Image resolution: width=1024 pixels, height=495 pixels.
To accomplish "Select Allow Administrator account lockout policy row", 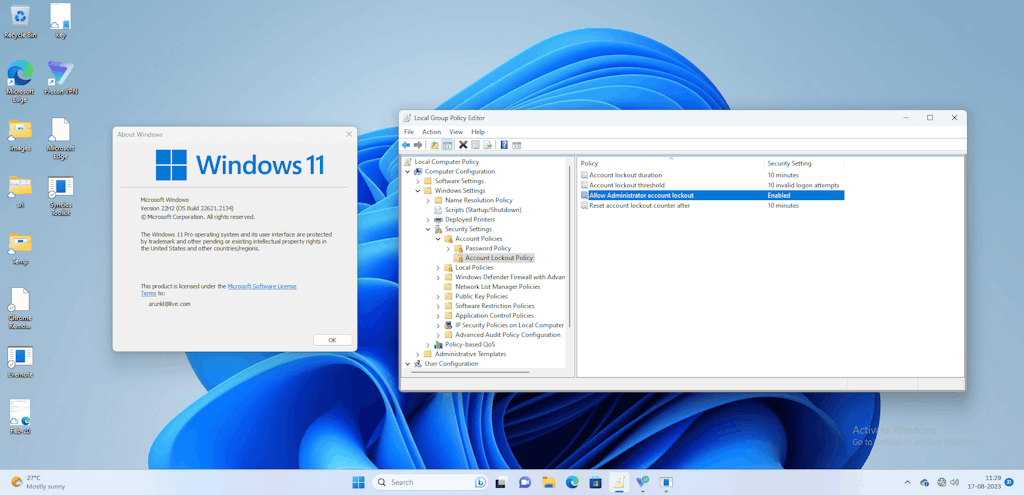I will click(712, 195).
